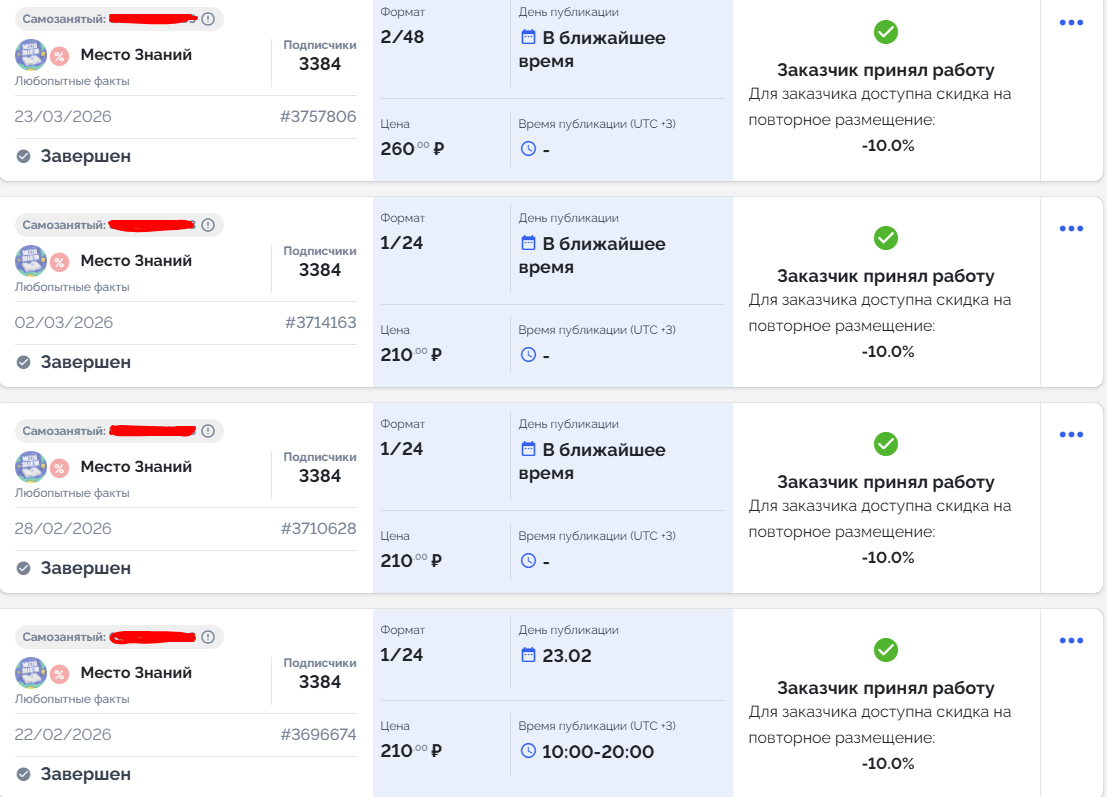Click Заказчик принял работу in order #3710628
This screenshot has height=797, width=1107.
[x=886, y=482]
